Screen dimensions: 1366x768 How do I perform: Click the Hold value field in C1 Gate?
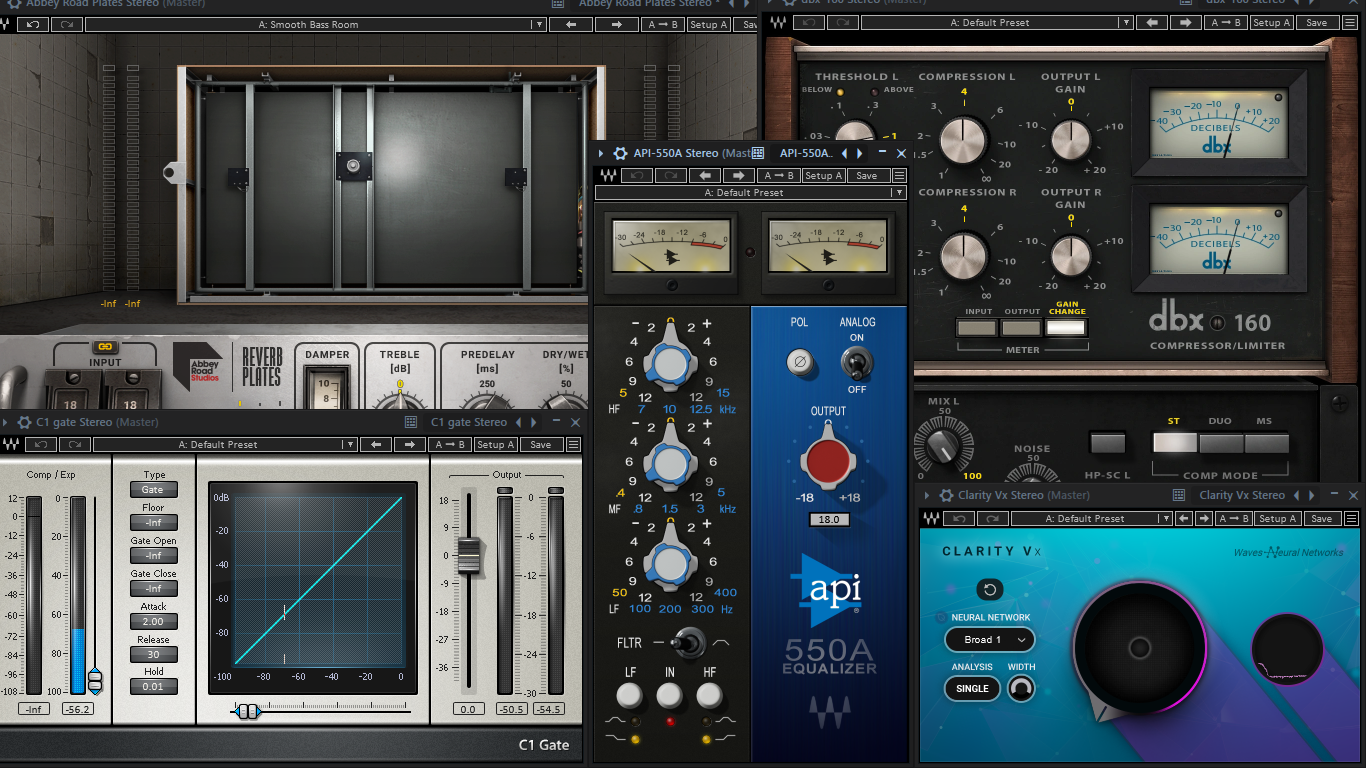153,686
